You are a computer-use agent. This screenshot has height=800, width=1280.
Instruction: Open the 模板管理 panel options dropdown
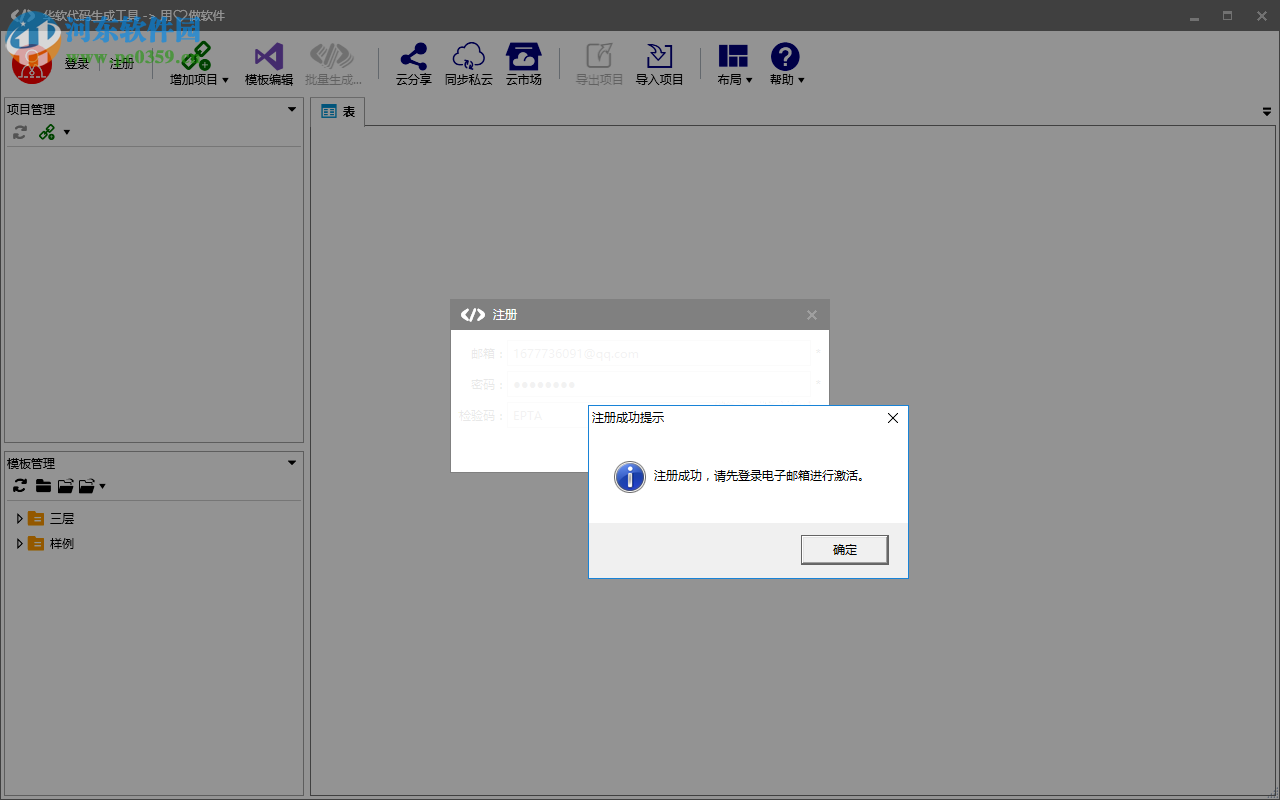tap(292, 463)
